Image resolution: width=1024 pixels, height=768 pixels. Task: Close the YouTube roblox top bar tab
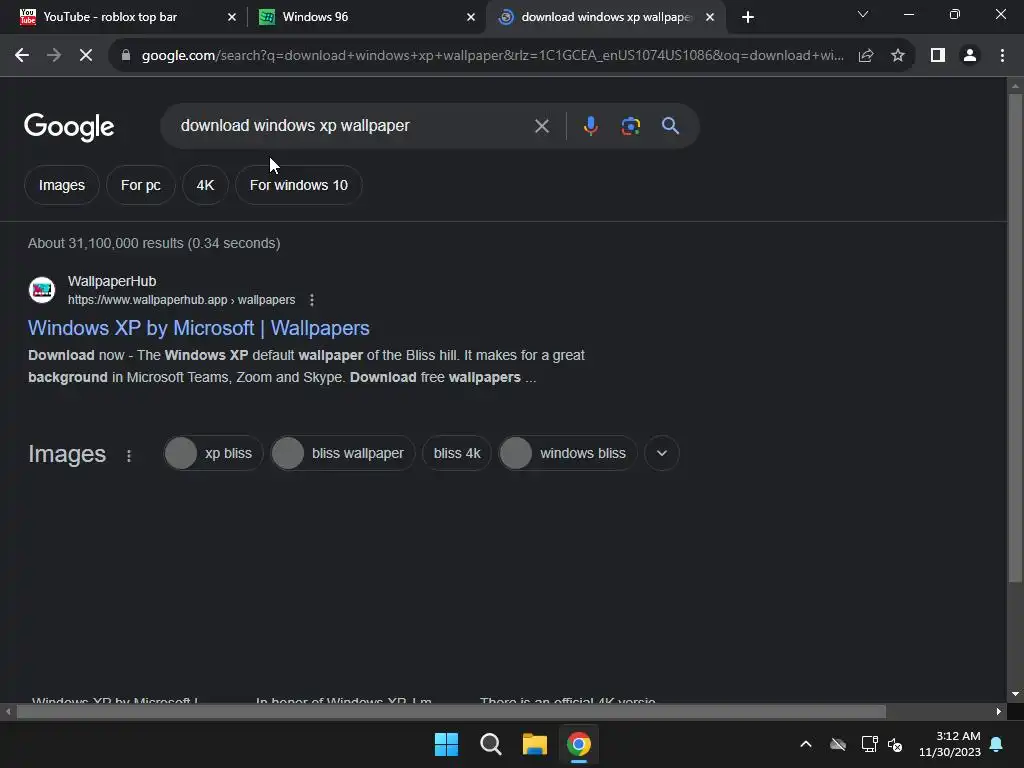231,17
